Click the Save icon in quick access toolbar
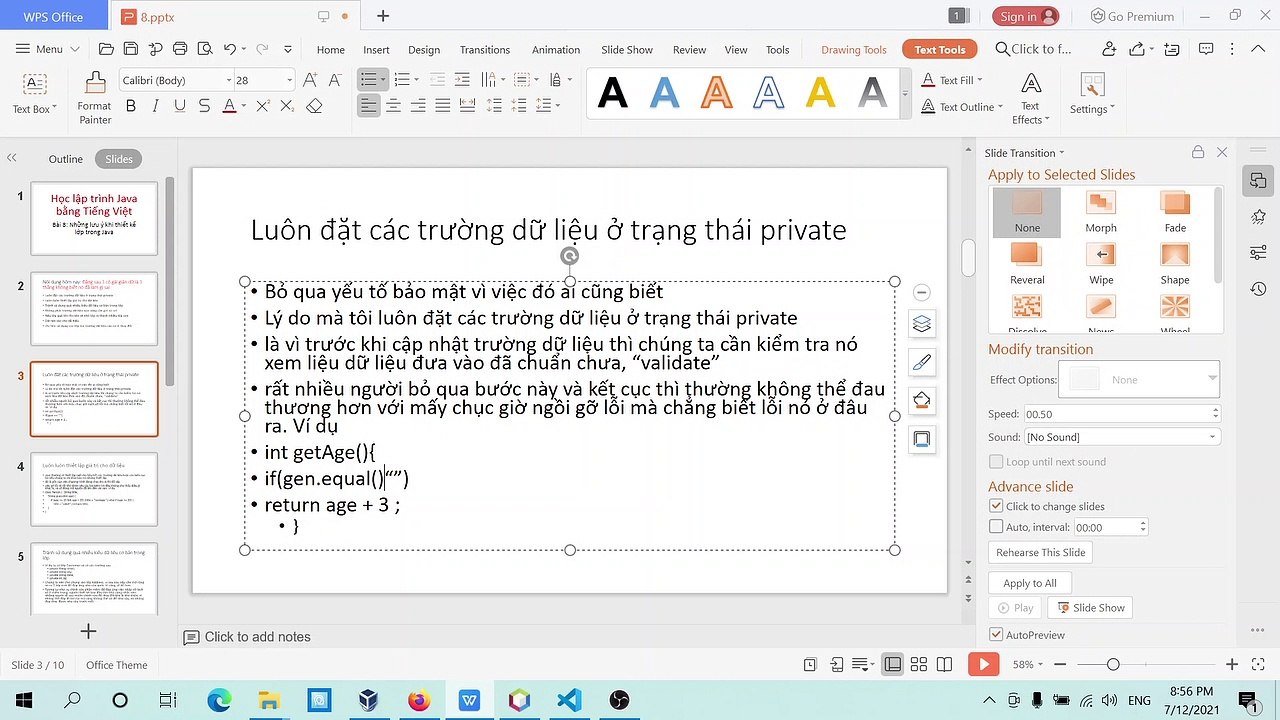 130,49
